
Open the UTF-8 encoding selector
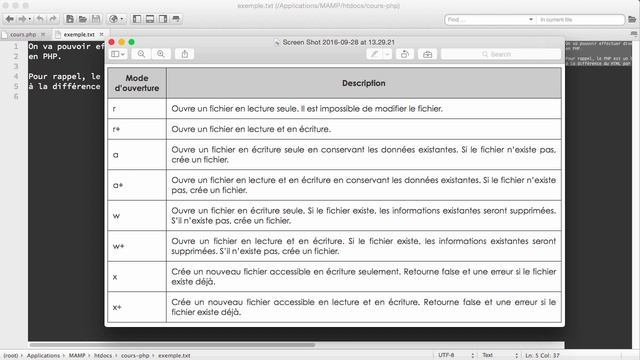(456, 356)
